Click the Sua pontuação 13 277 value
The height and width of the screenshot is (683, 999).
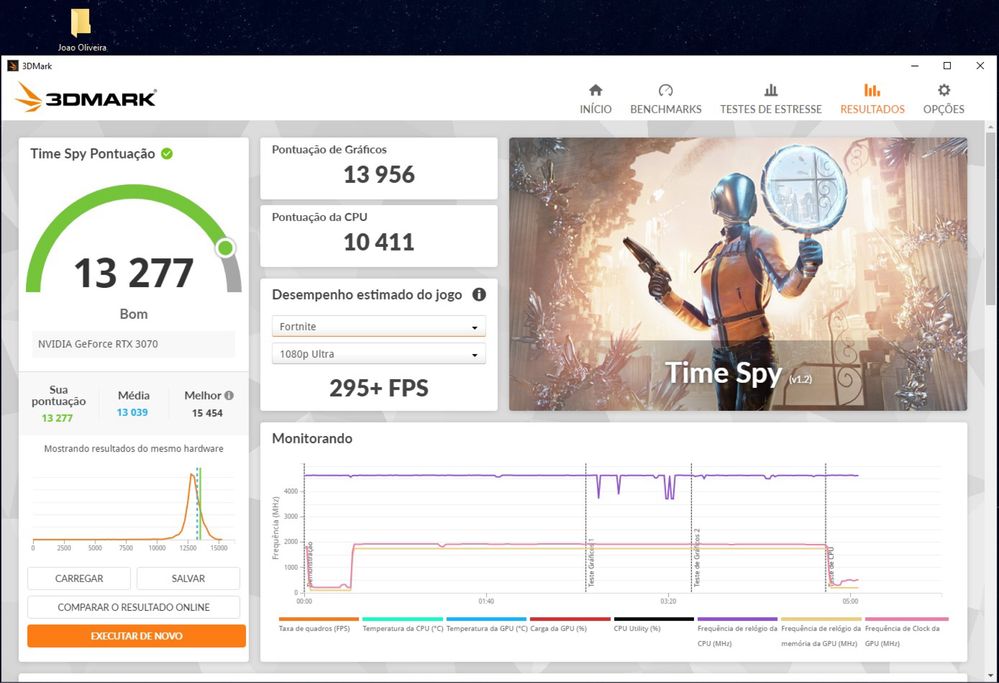57,418
